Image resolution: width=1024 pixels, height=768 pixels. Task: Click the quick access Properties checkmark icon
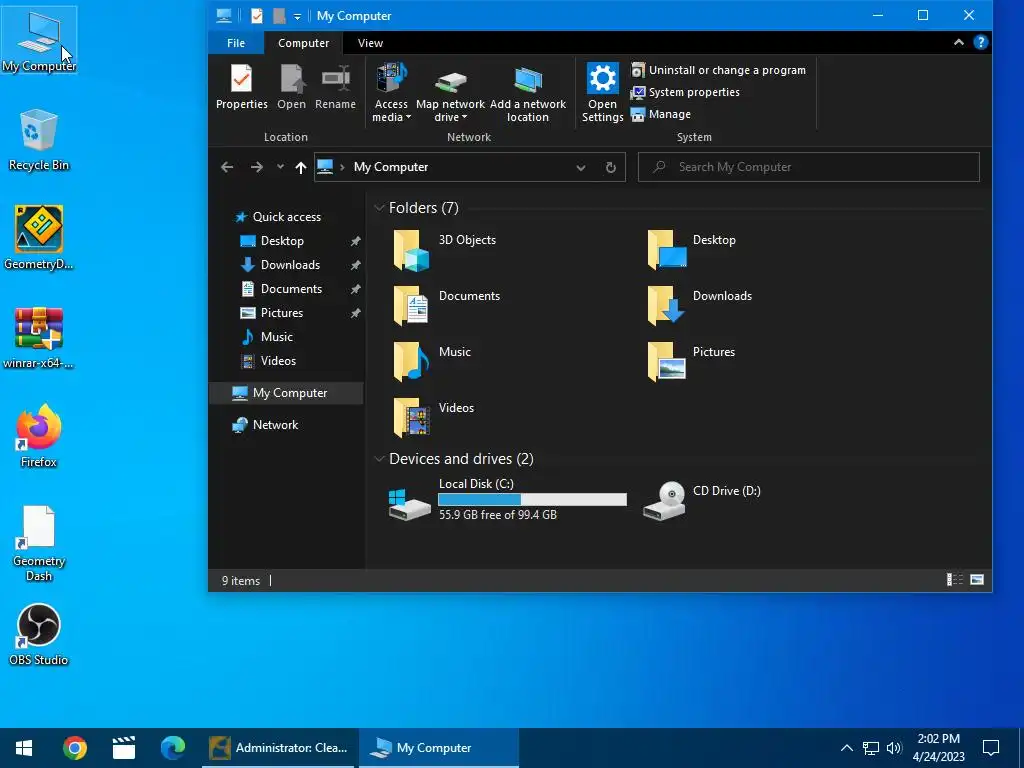pos(257,16)
